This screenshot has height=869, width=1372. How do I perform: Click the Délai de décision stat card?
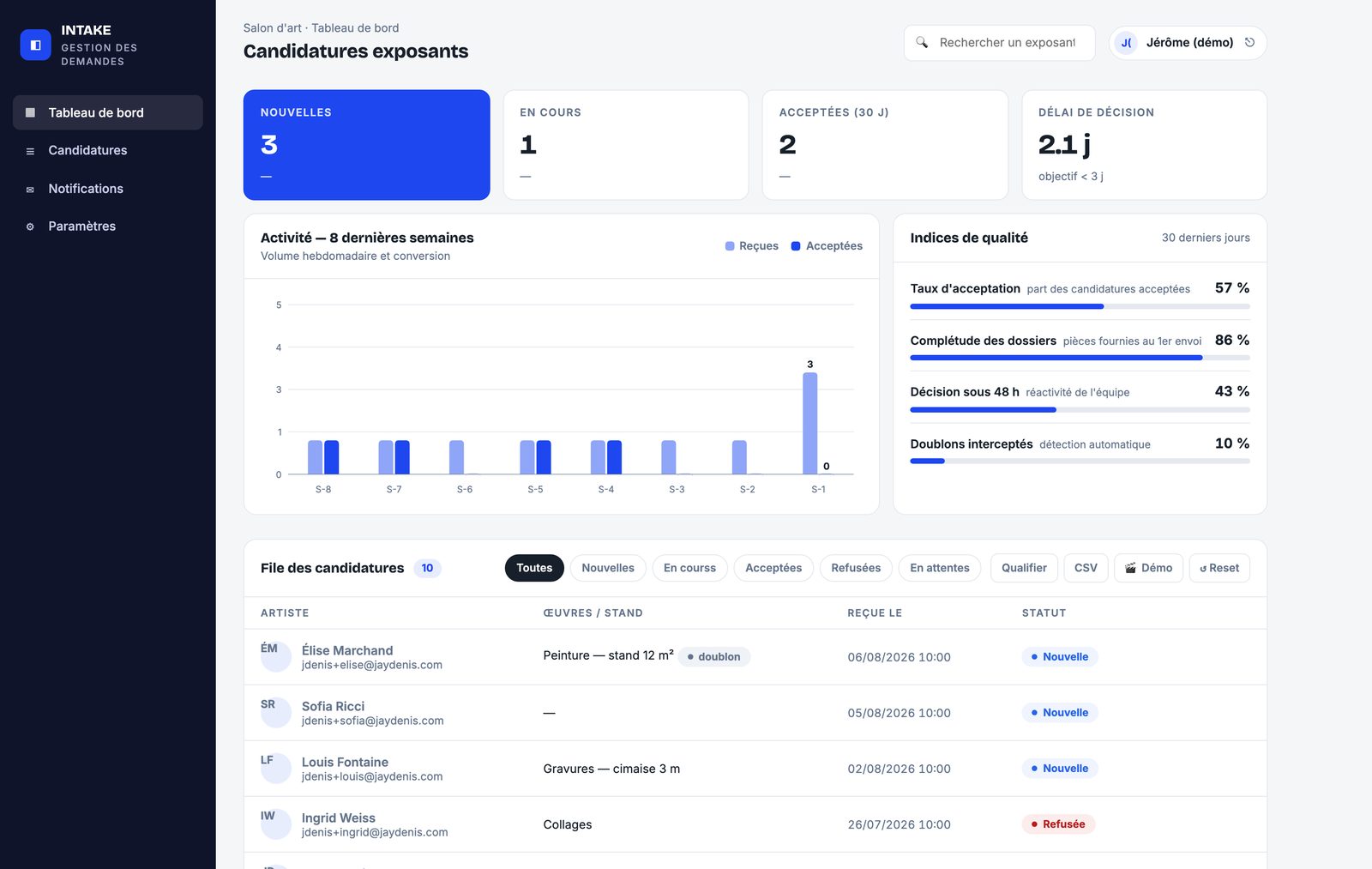pos(1144,145)
